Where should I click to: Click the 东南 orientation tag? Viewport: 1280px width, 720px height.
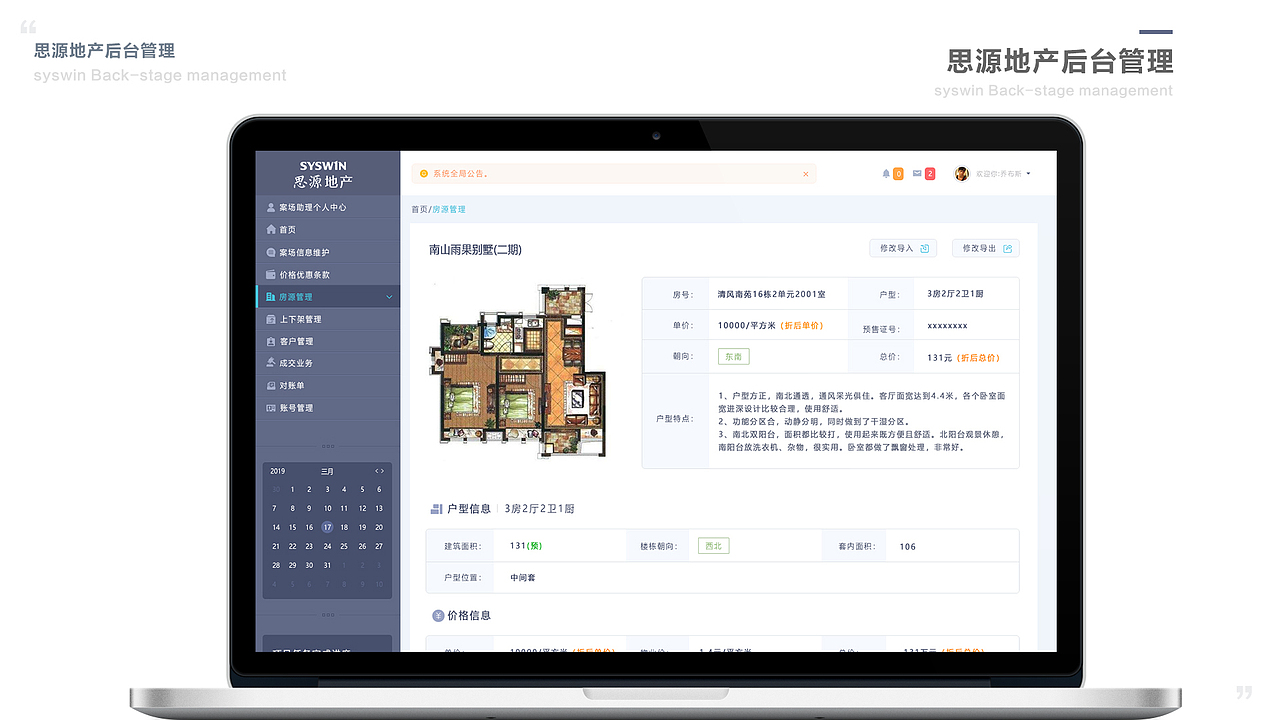point(733,356)
